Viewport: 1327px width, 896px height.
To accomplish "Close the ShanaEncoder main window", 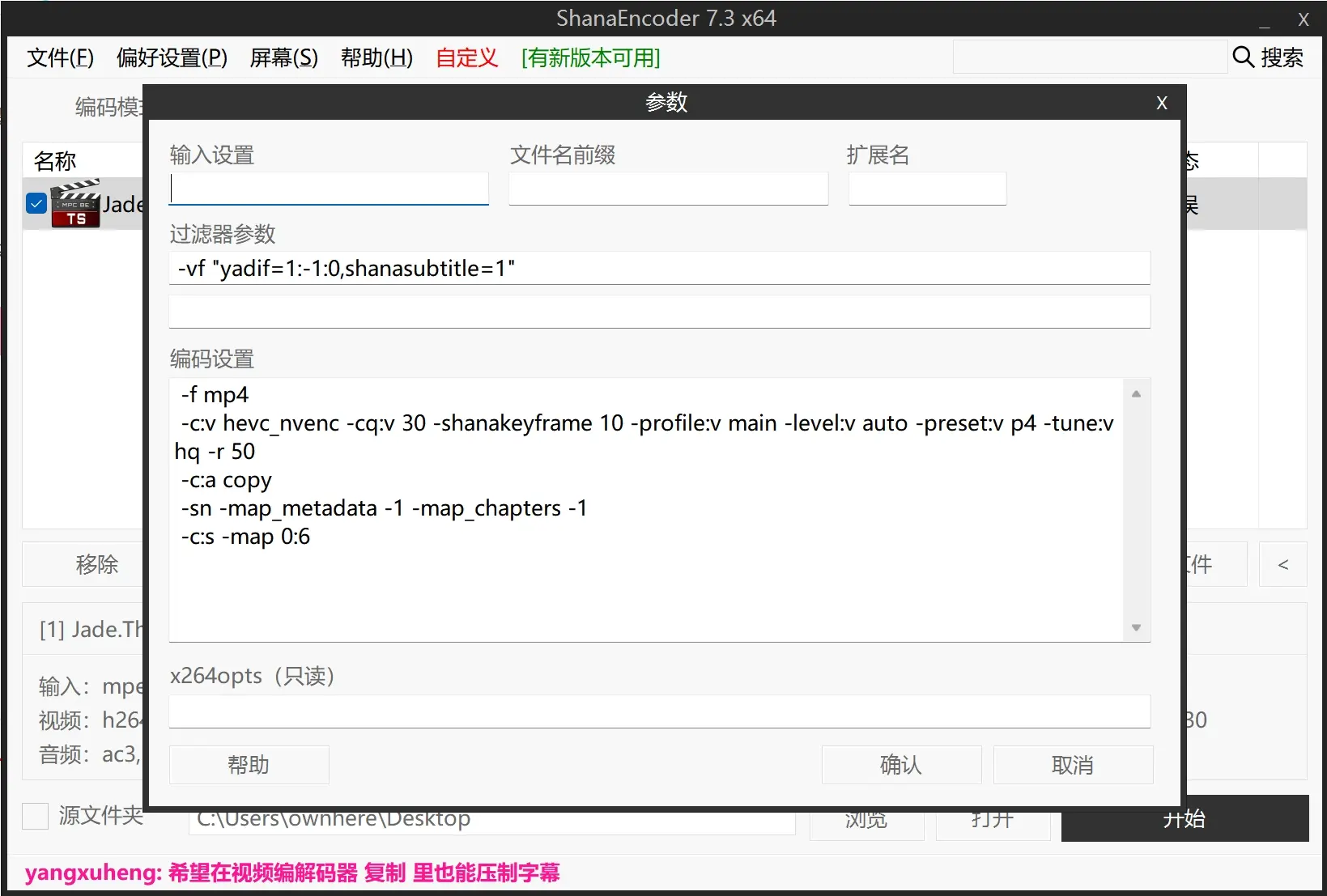I will (1303, 19).
